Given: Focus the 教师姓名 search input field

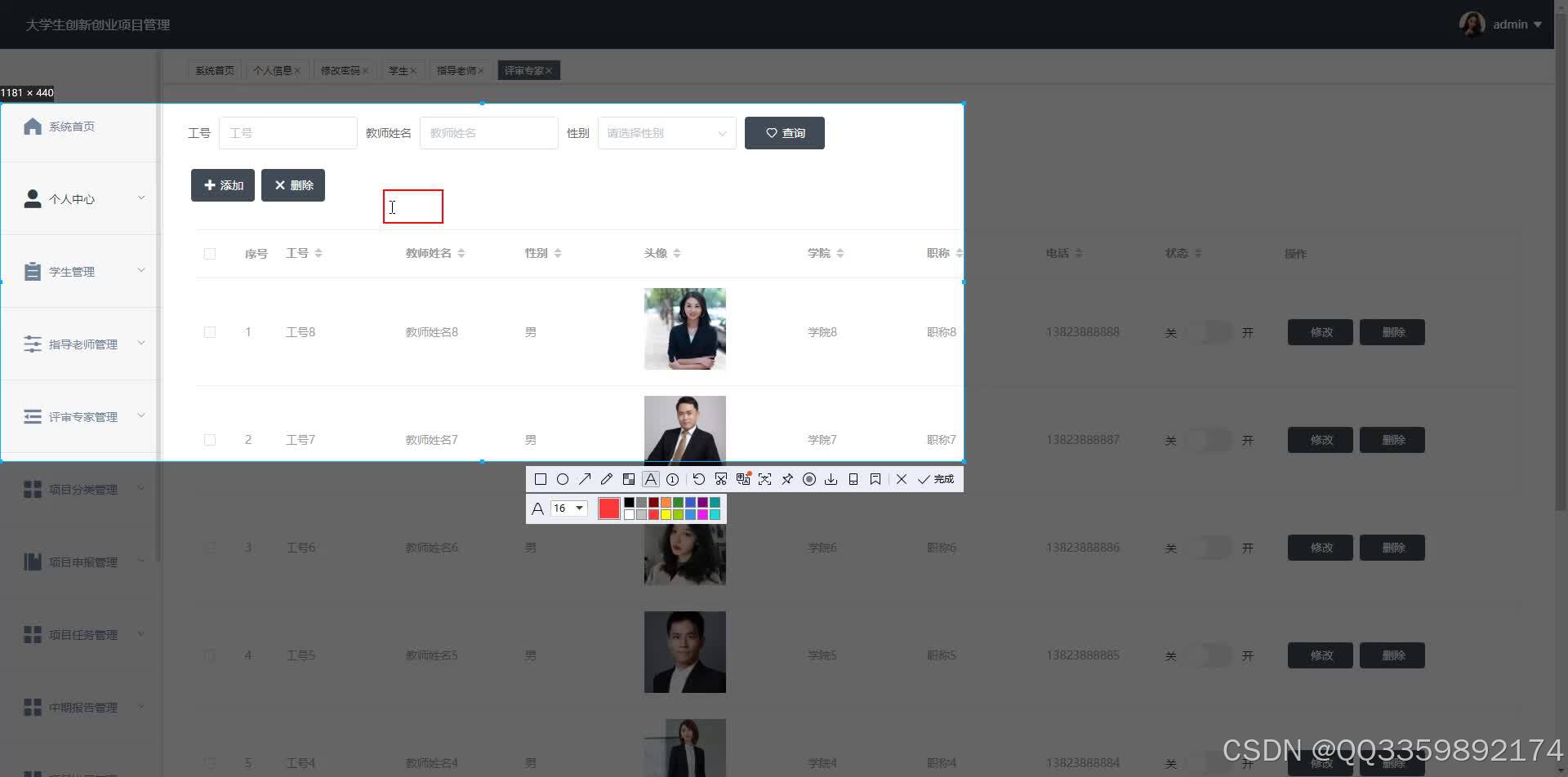Looking at the screenshot, I should click(489, 133).
